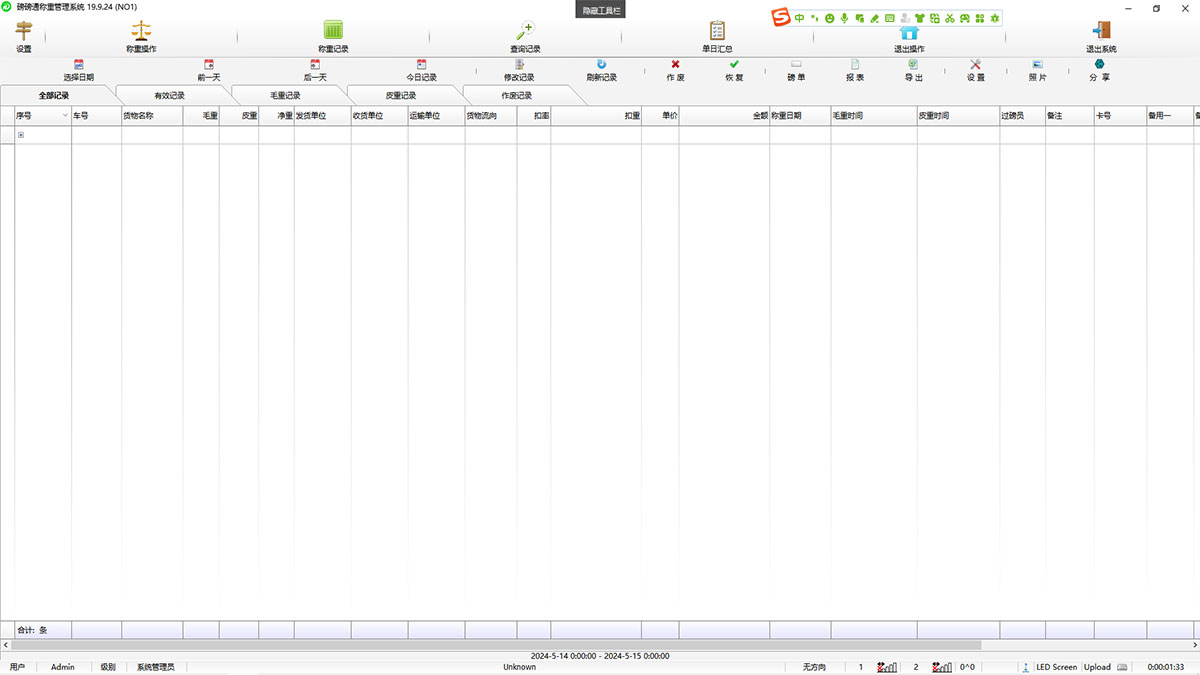Switch to the 作废记录 tab
Screen dimensions: 1200x675
(516, 96)
